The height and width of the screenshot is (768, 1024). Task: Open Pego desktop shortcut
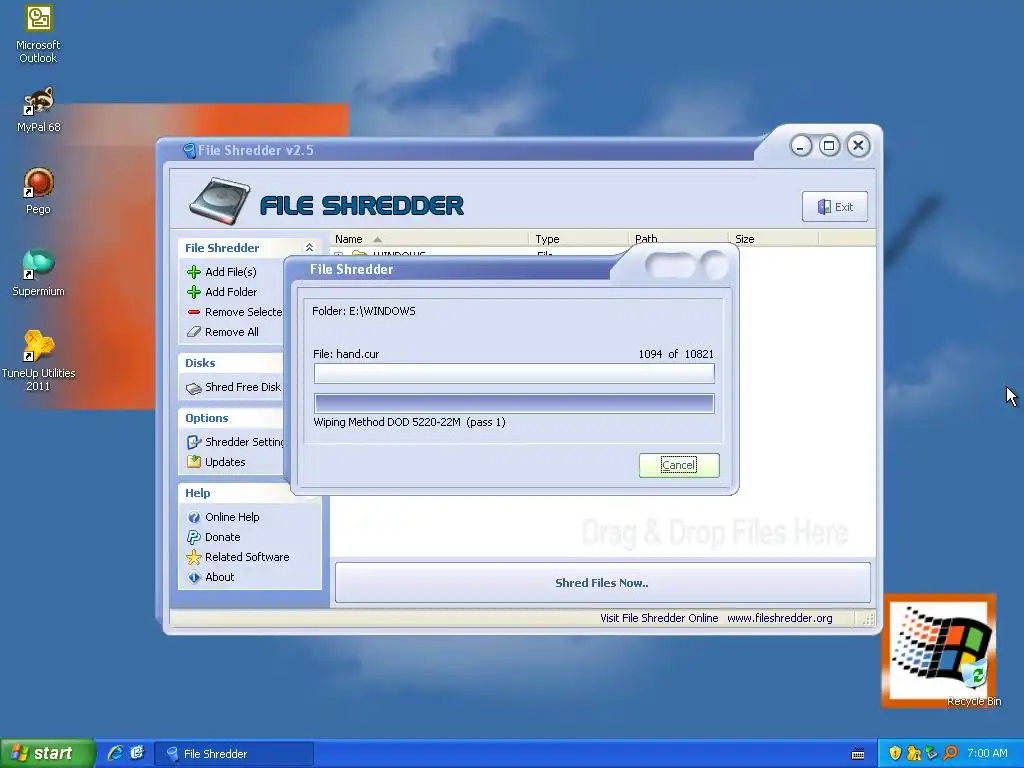point(38,191)
